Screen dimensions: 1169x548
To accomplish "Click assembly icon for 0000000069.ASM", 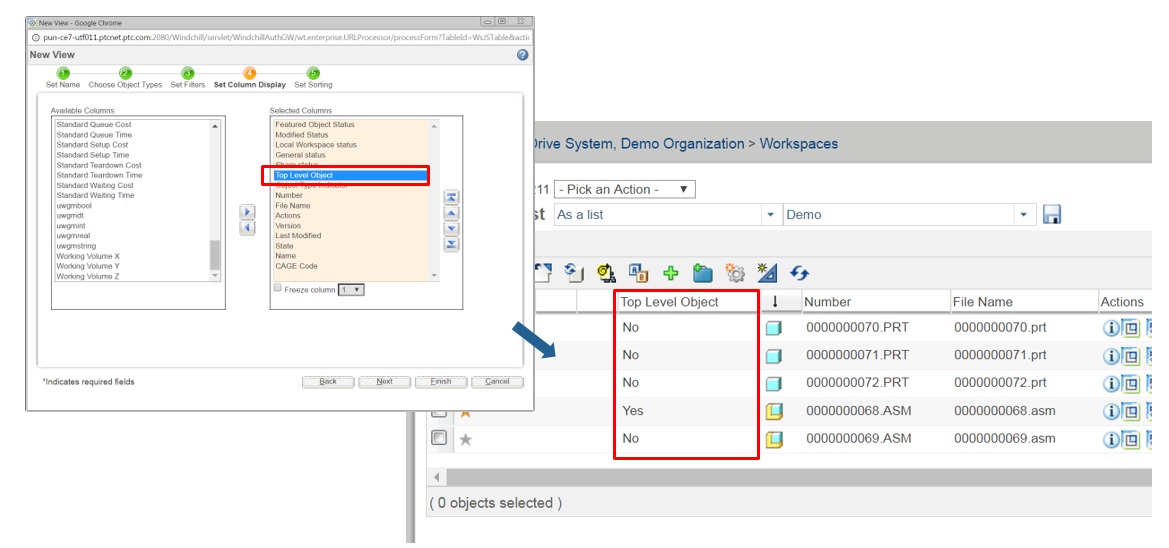I will pyautogui.click(x=774, y=438).
